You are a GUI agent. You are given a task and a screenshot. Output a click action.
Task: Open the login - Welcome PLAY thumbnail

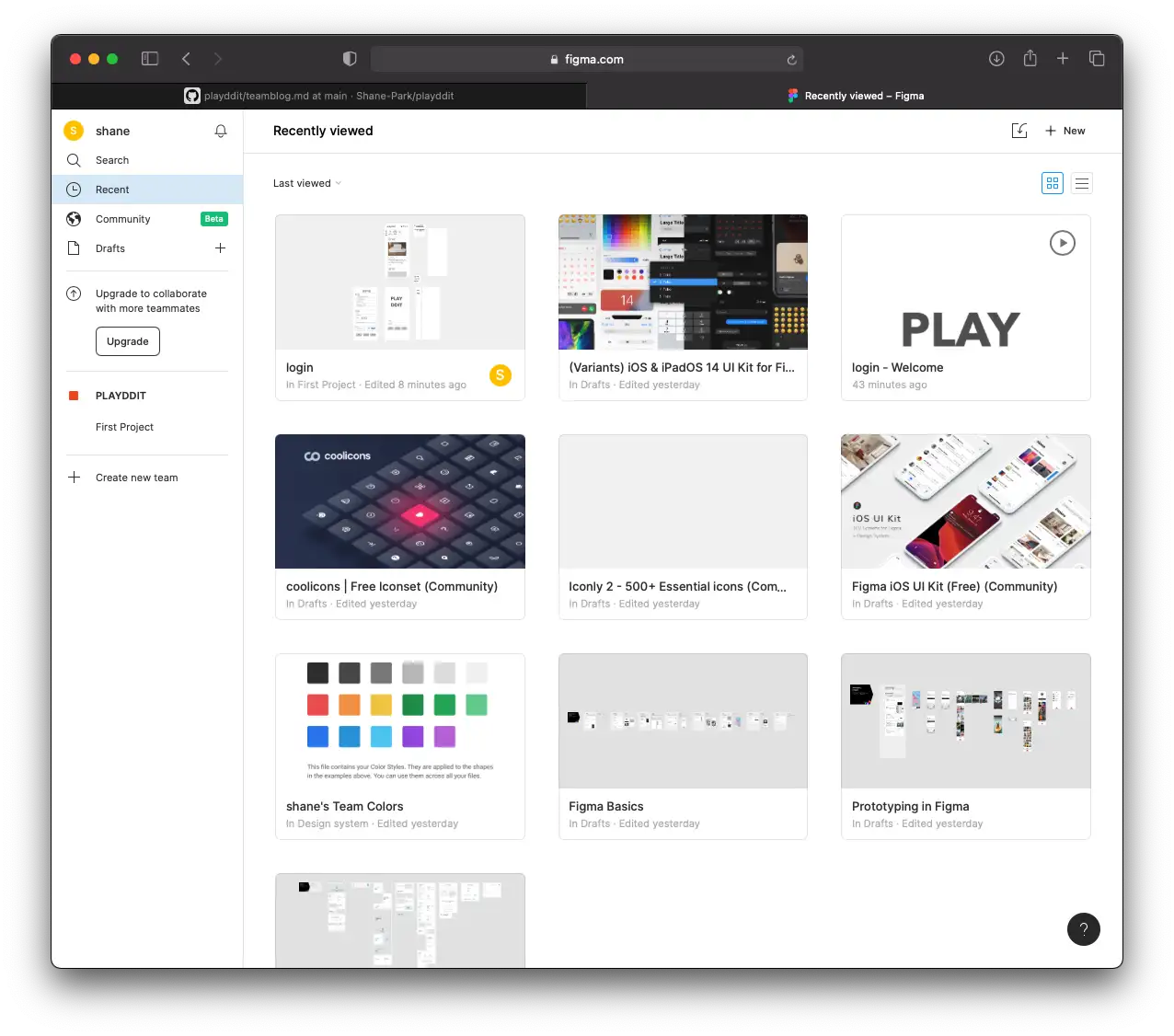(x=966, y=282)
